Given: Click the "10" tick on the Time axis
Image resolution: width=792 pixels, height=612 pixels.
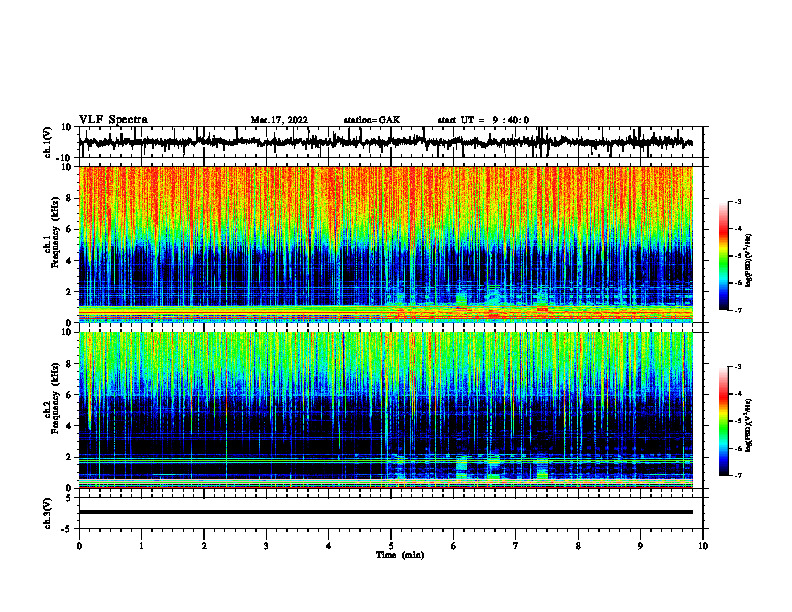Looking at the screenshot, I should coord(703,546).
